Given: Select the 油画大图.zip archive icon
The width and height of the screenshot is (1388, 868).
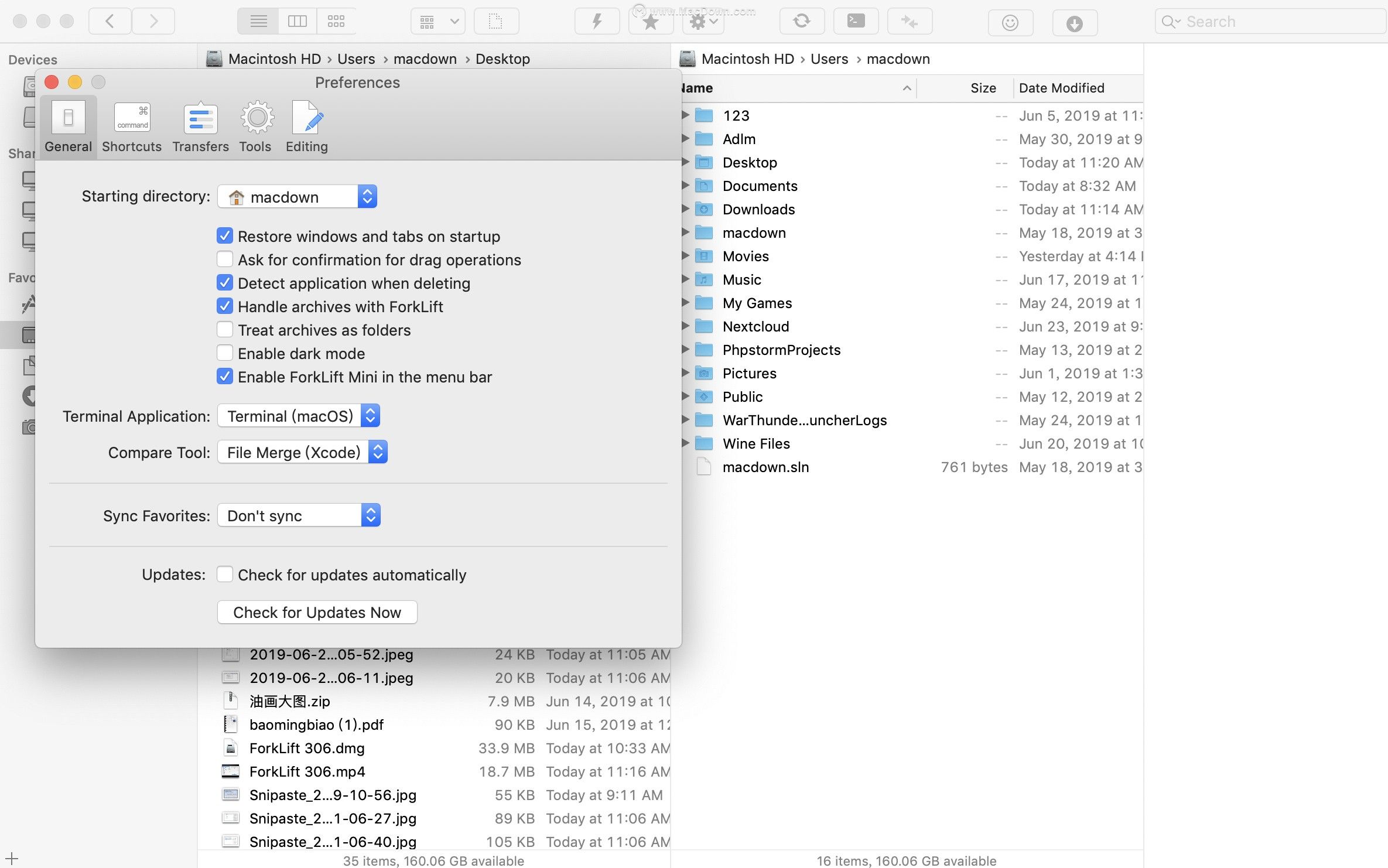Looking at the screenshot, I should pyautogui.click(x=231, y=701).
